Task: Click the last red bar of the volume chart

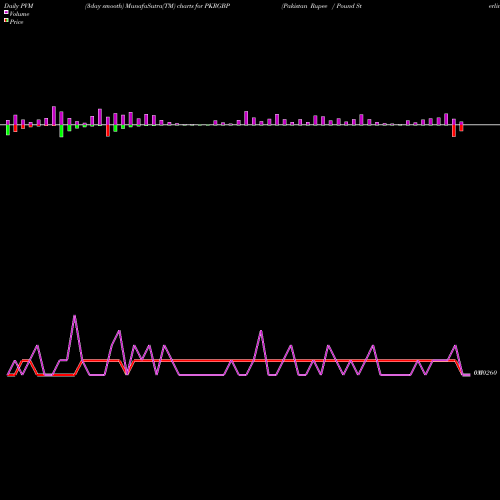Action: pyautogui.click(x=461, y=128)
